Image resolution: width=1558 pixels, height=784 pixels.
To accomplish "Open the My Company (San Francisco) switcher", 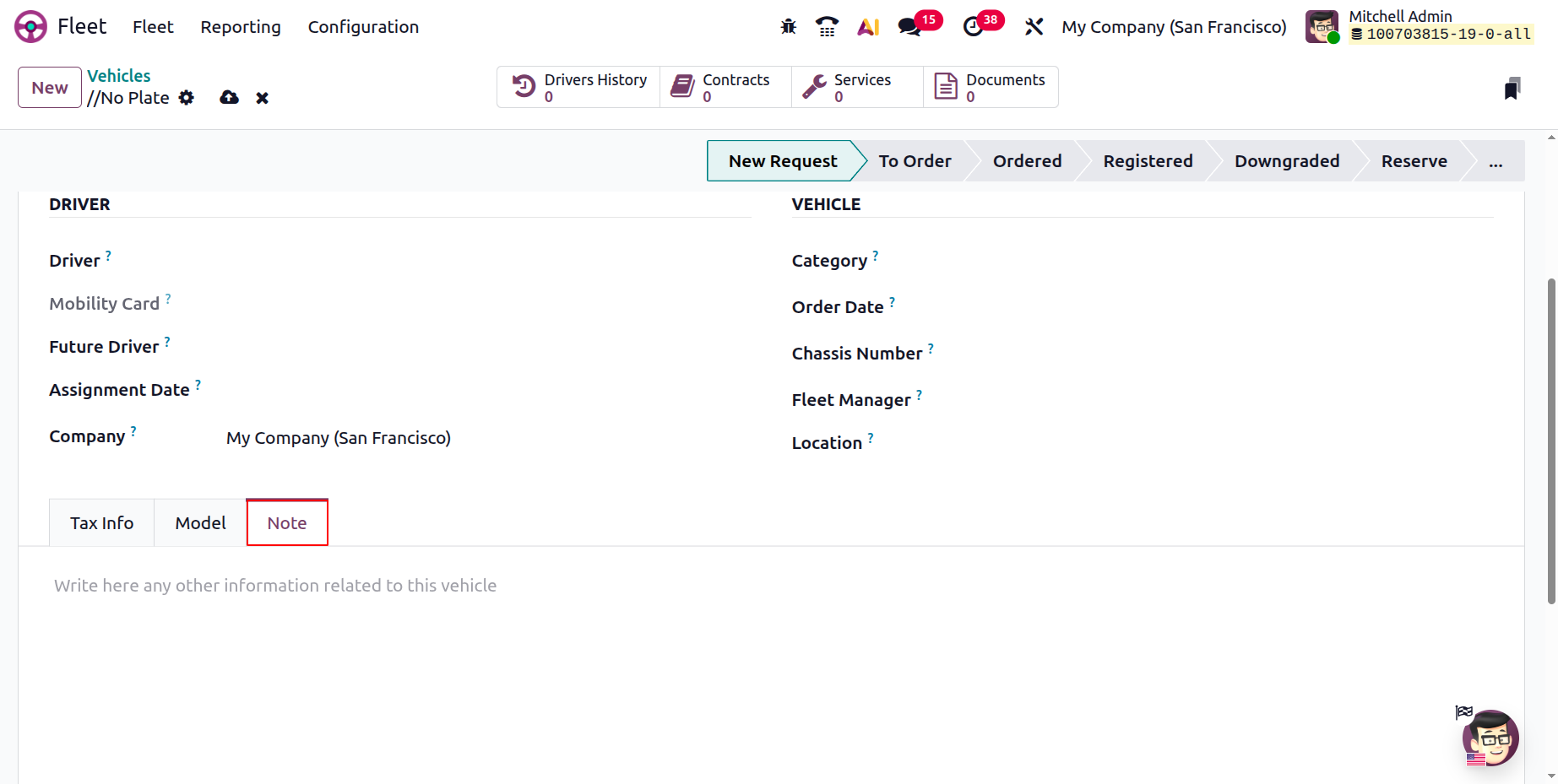I will (x=1174, y=27).
